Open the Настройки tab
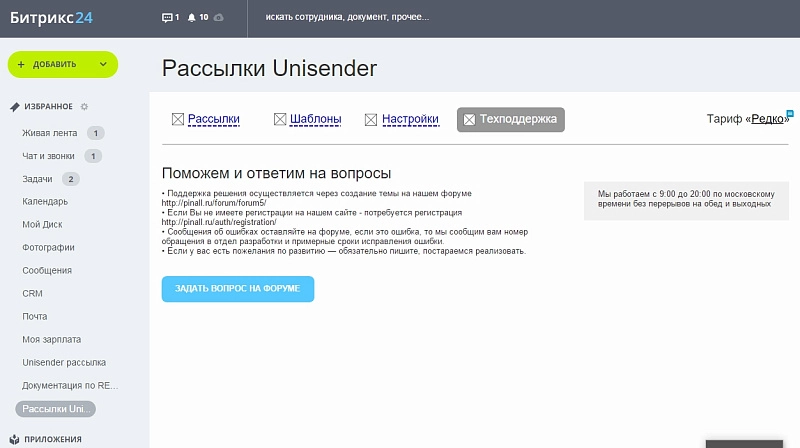Screen dimensions: 800x448 410,120
